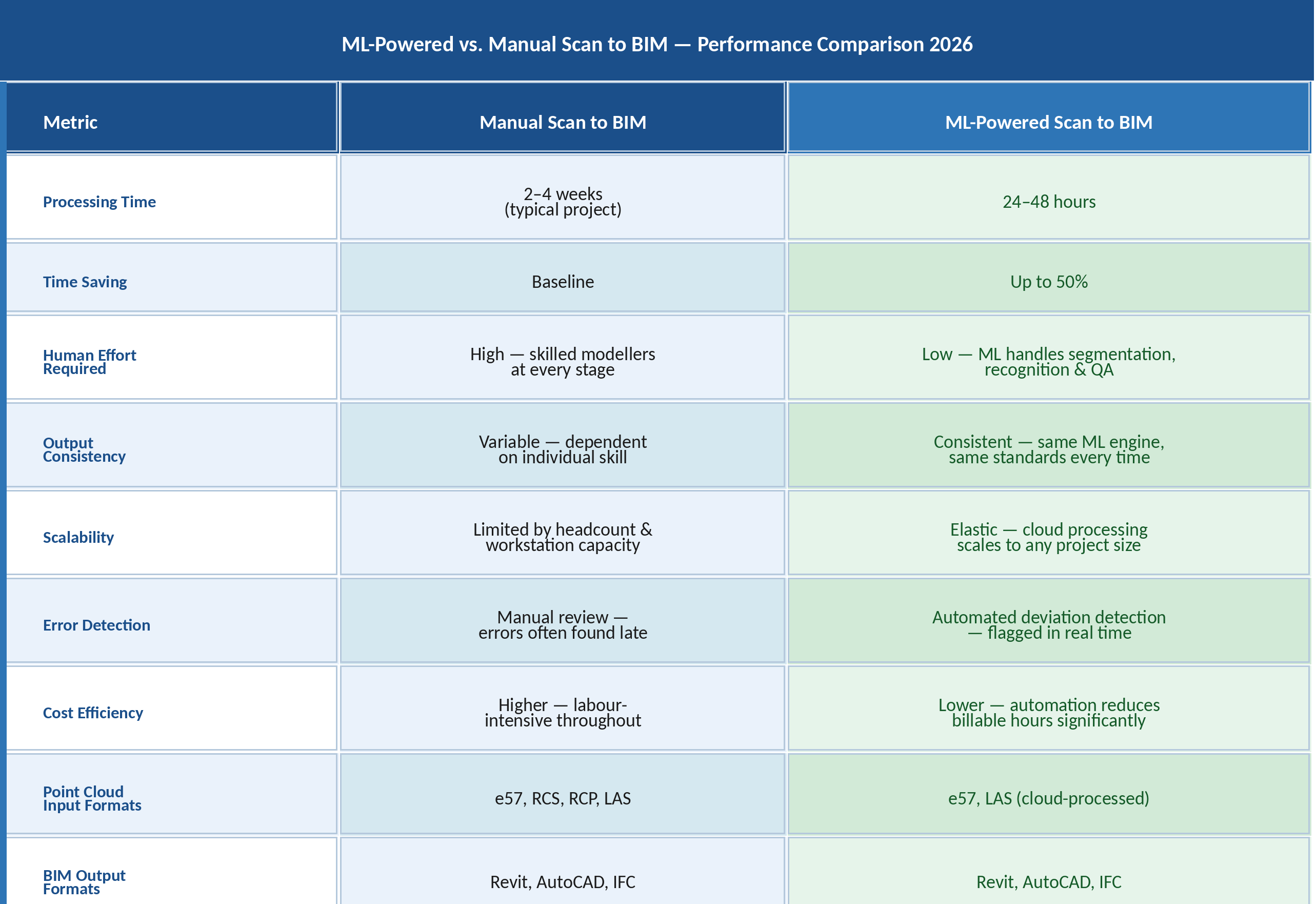Select Automated deviation detection cell
Viewport: 1316px width, 904px height.
(1048, 625)
